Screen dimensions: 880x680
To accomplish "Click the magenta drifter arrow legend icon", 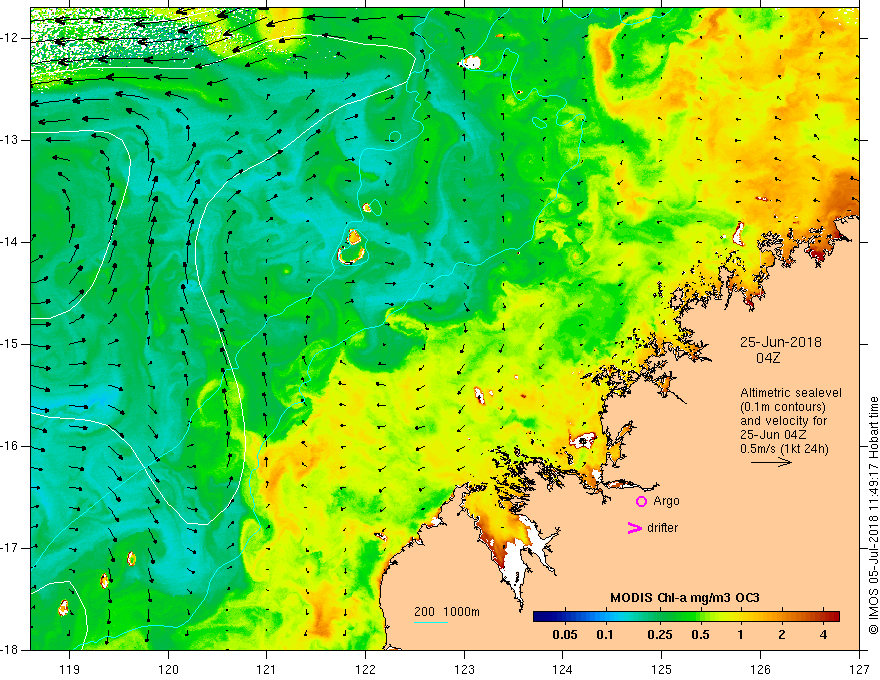I will coord(634,528).
